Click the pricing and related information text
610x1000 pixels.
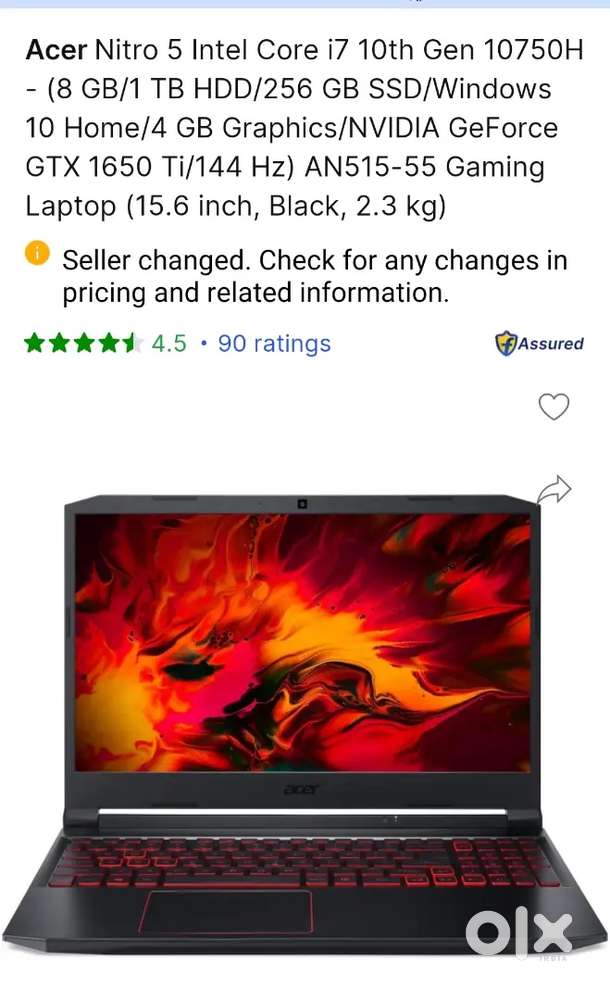[256, 293]
